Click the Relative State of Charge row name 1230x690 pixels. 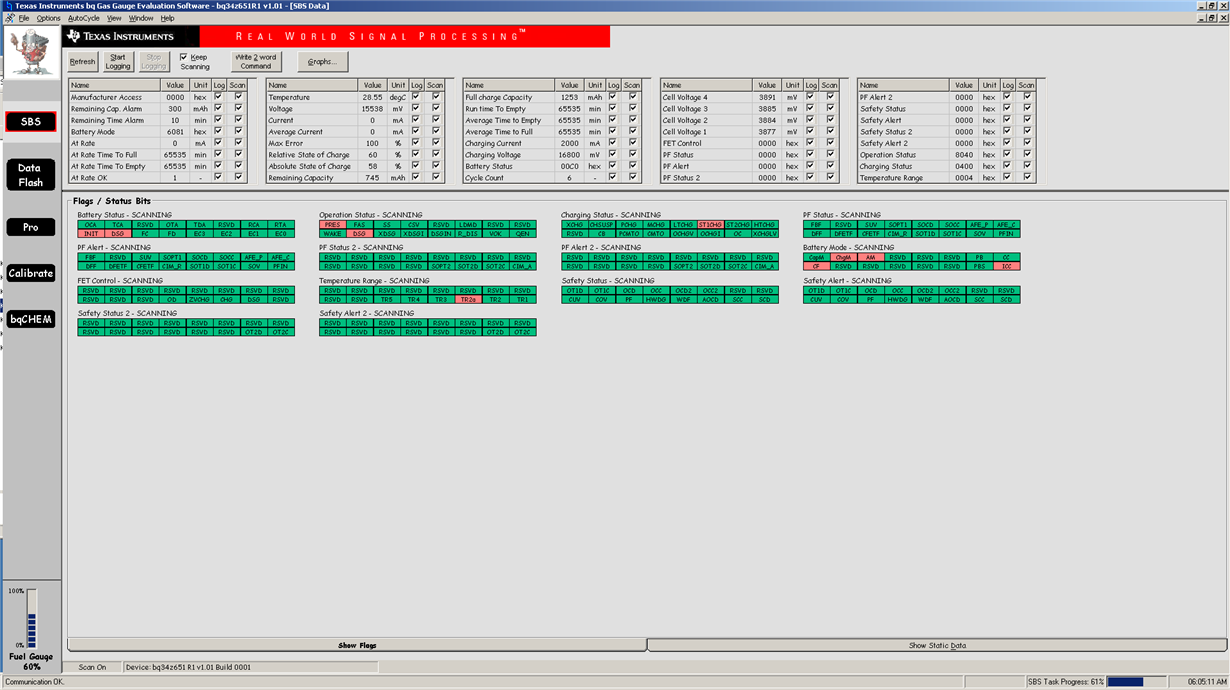pyautogui.click(x=309, y=154)
